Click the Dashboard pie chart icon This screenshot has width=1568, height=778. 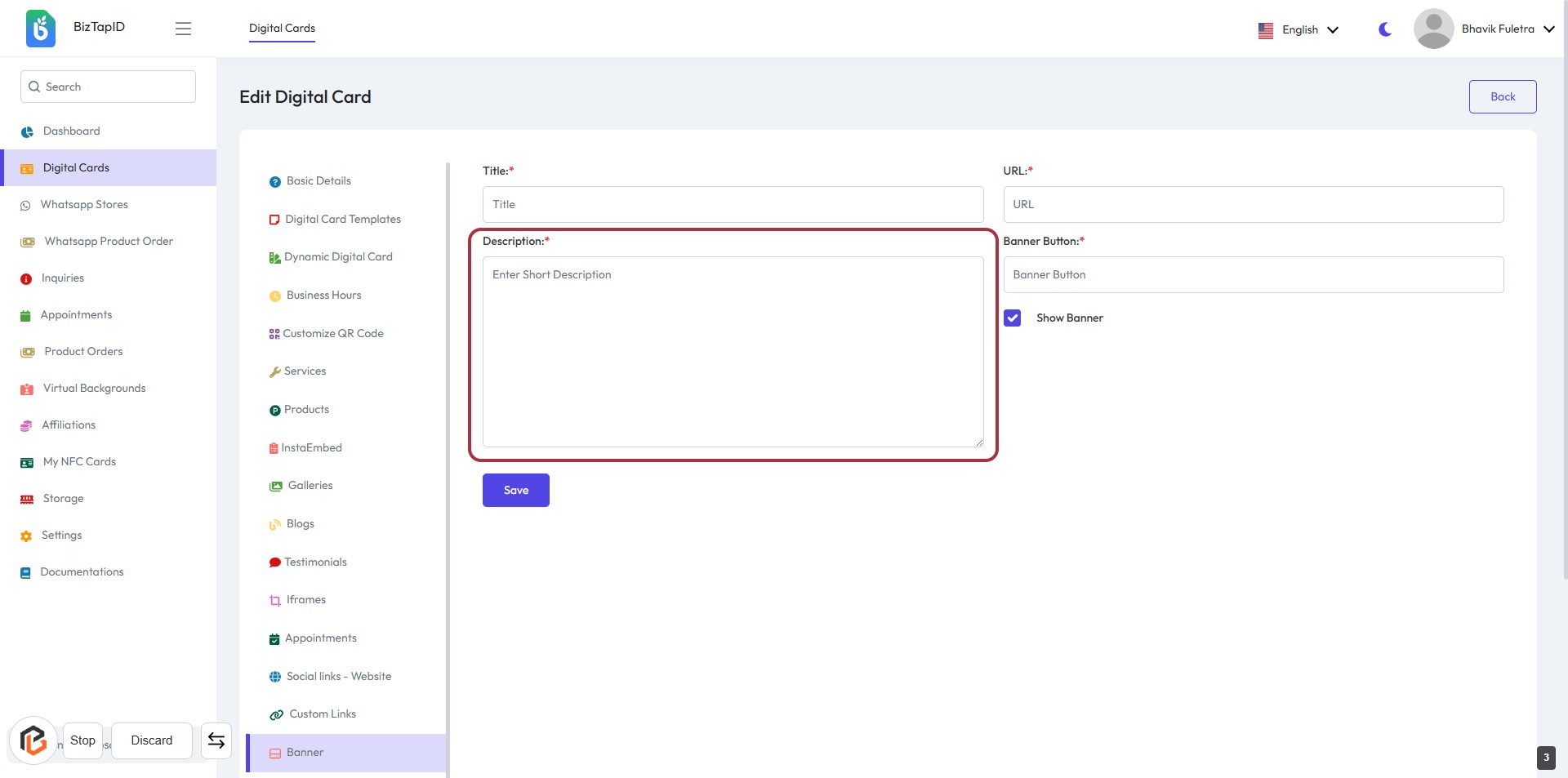[27, 132]
